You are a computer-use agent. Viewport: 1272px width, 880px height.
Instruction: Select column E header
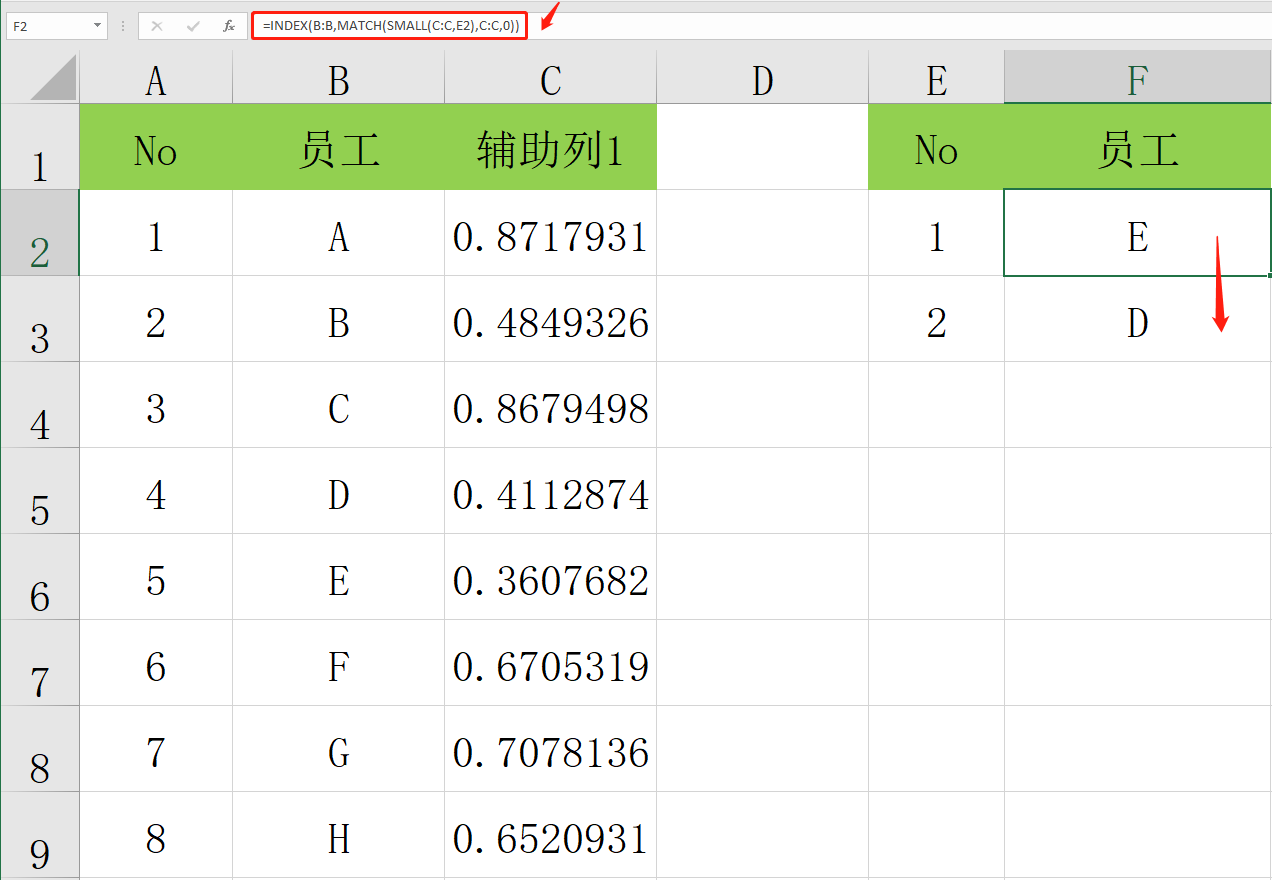[x=937, y=78]
